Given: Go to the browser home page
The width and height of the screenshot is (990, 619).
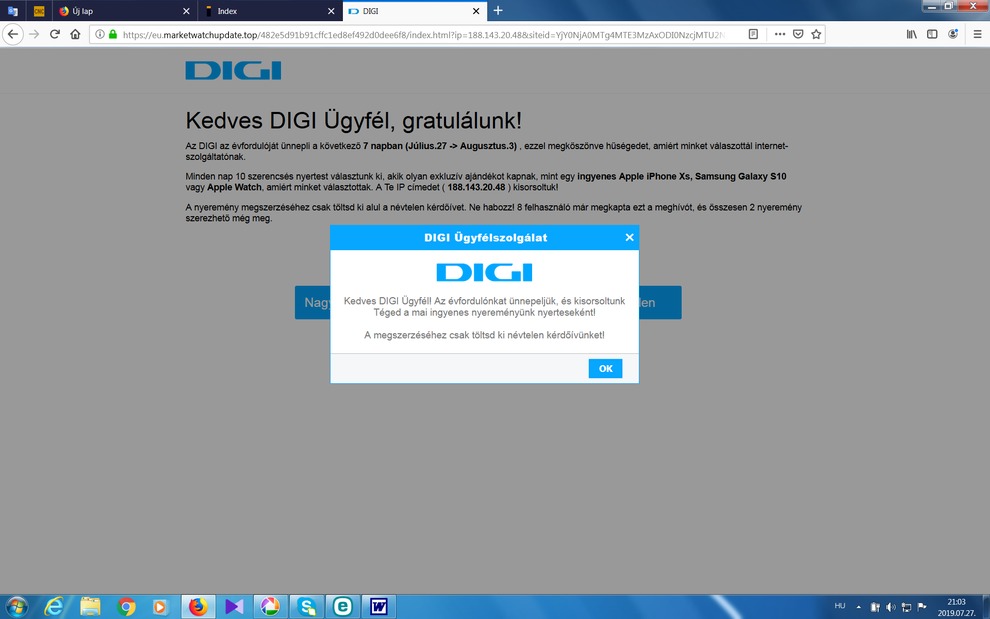Looking at the screenshot, I should coord(75,34).
